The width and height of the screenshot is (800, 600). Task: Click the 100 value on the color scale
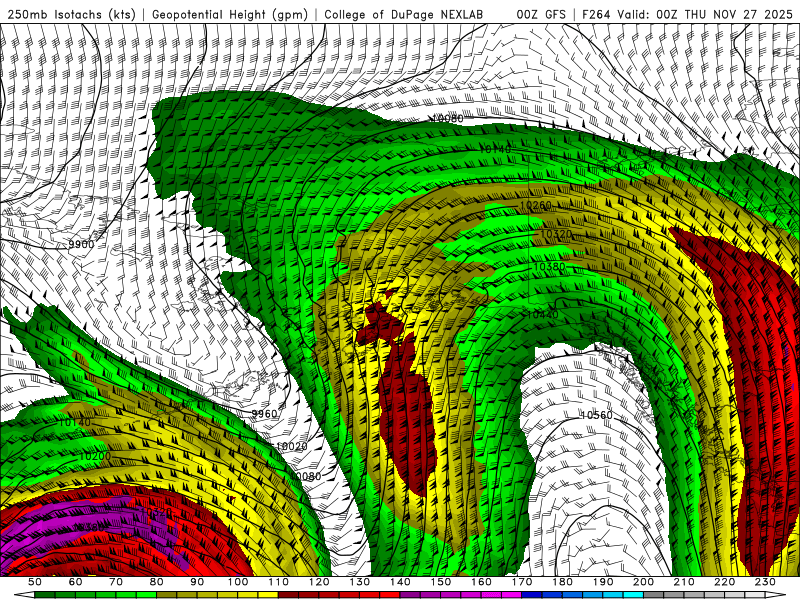coord(238,582)
